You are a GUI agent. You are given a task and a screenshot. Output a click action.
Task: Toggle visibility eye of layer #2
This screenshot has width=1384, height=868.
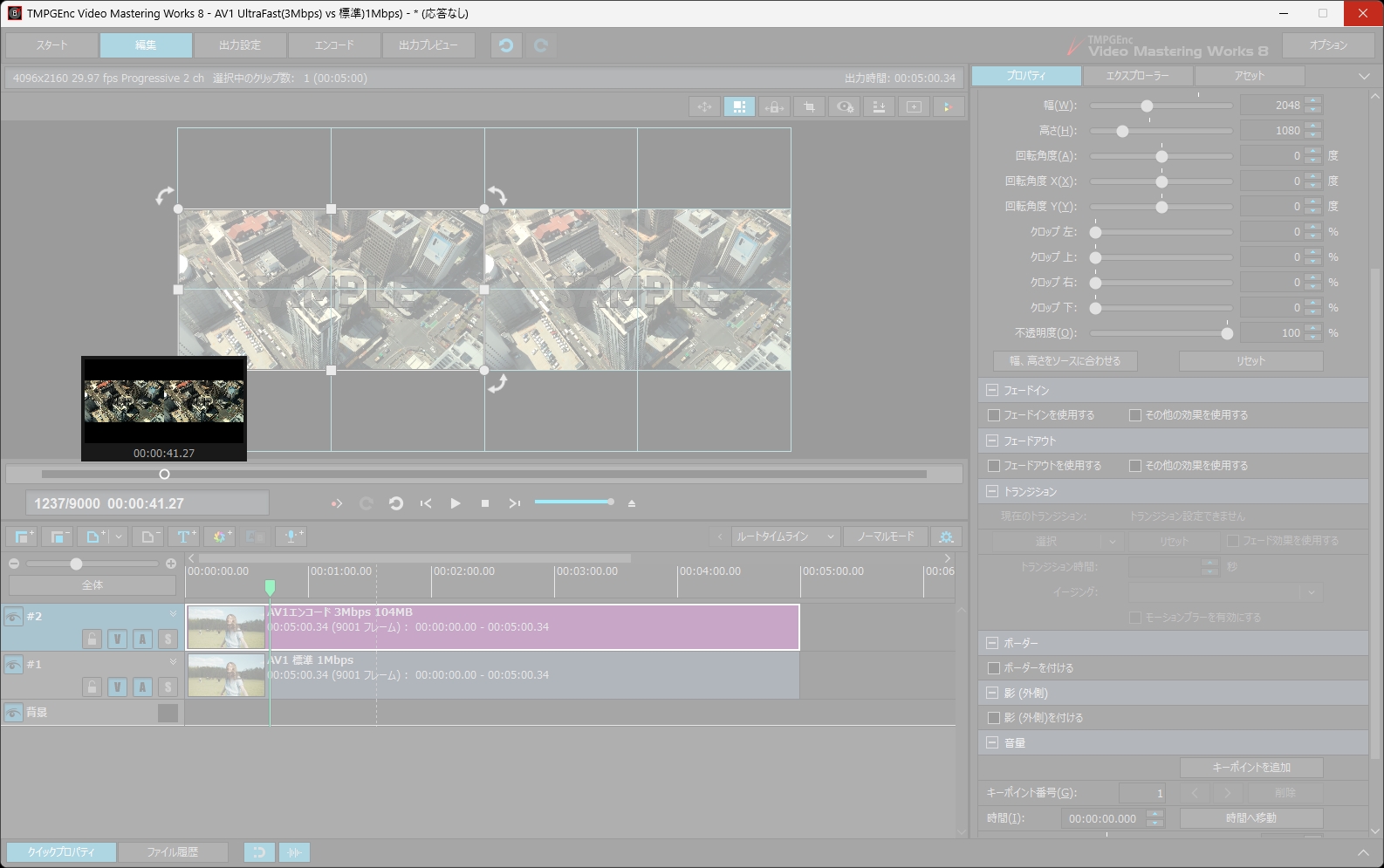coord(13,617)
